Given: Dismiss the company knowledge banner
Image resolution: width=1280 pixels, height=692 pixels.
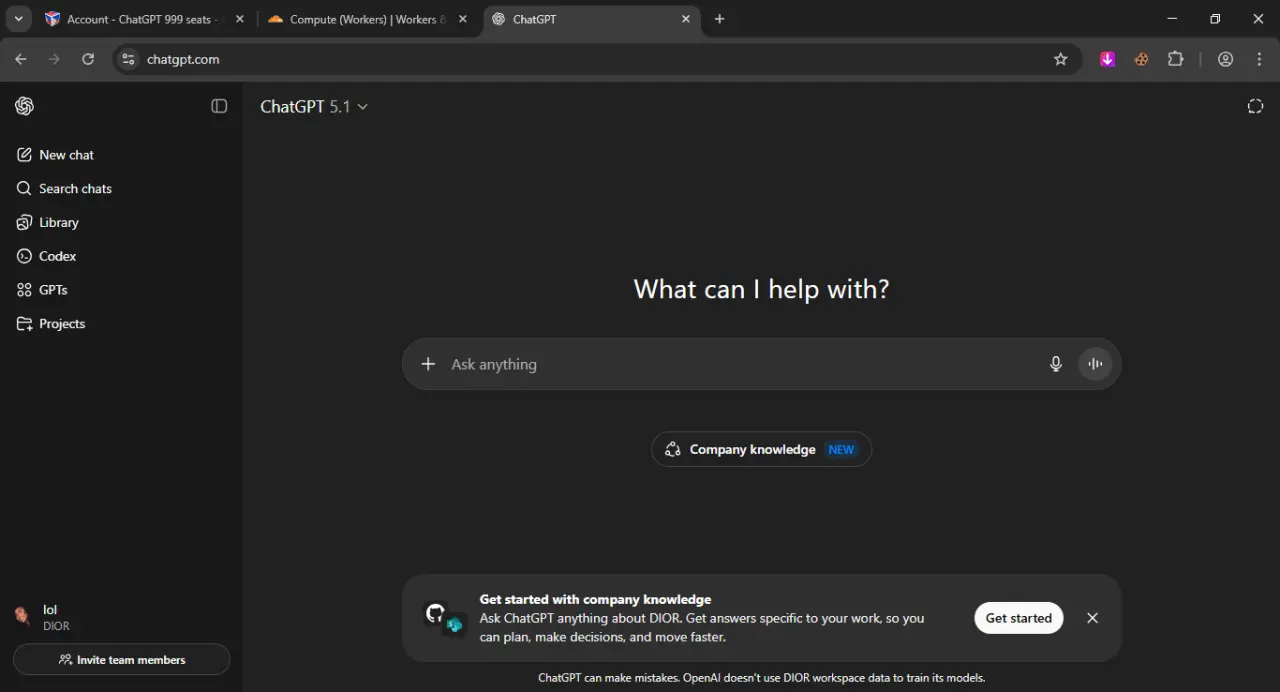Looking at the screenshot, I should tap(1092, 618).
